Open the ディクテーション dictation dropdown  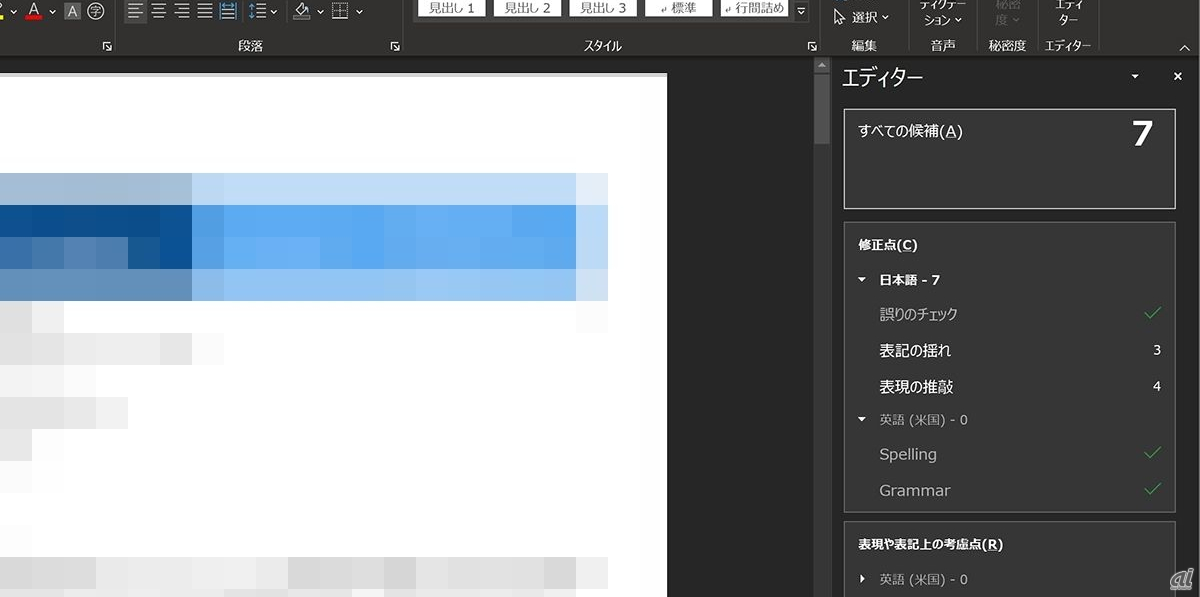942,13
